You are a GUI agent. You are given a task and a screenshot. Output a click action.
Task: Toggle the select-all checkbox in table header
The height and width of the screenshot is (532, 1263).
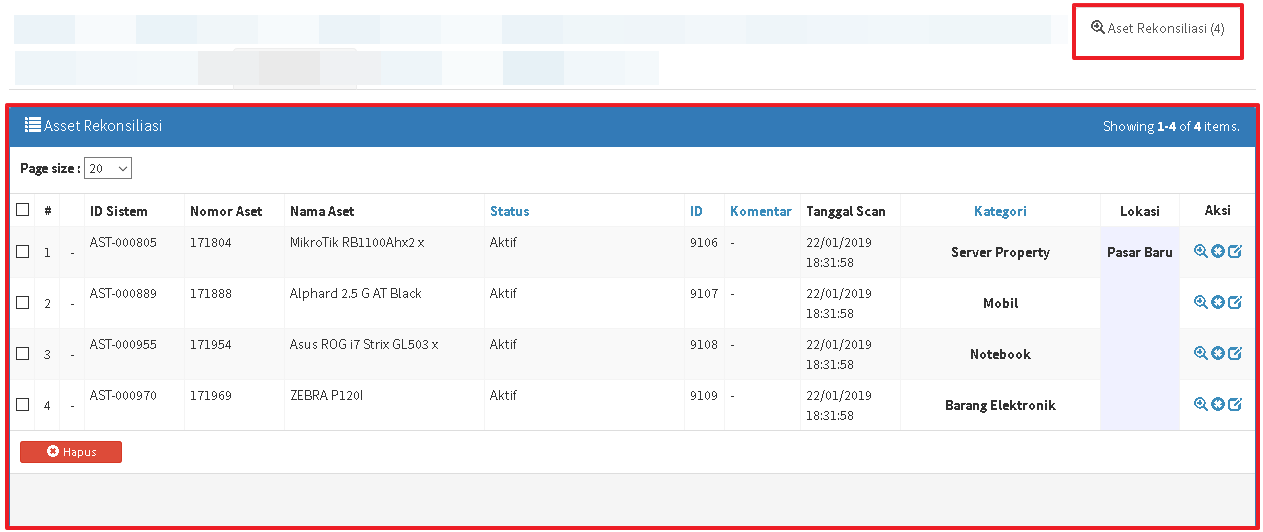(x=23, y=210)
